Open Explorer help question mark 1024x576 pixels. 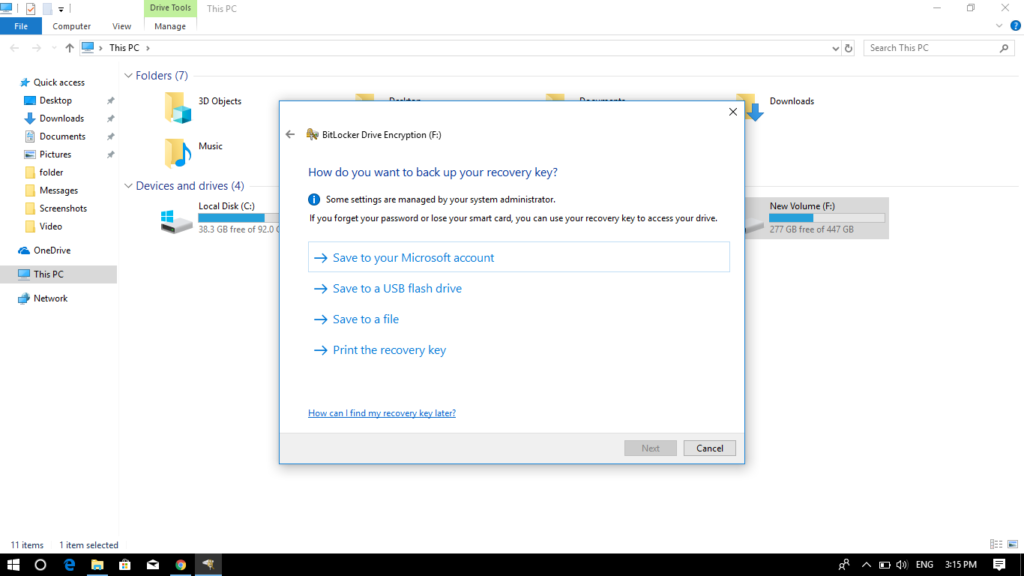(1015, 25)
